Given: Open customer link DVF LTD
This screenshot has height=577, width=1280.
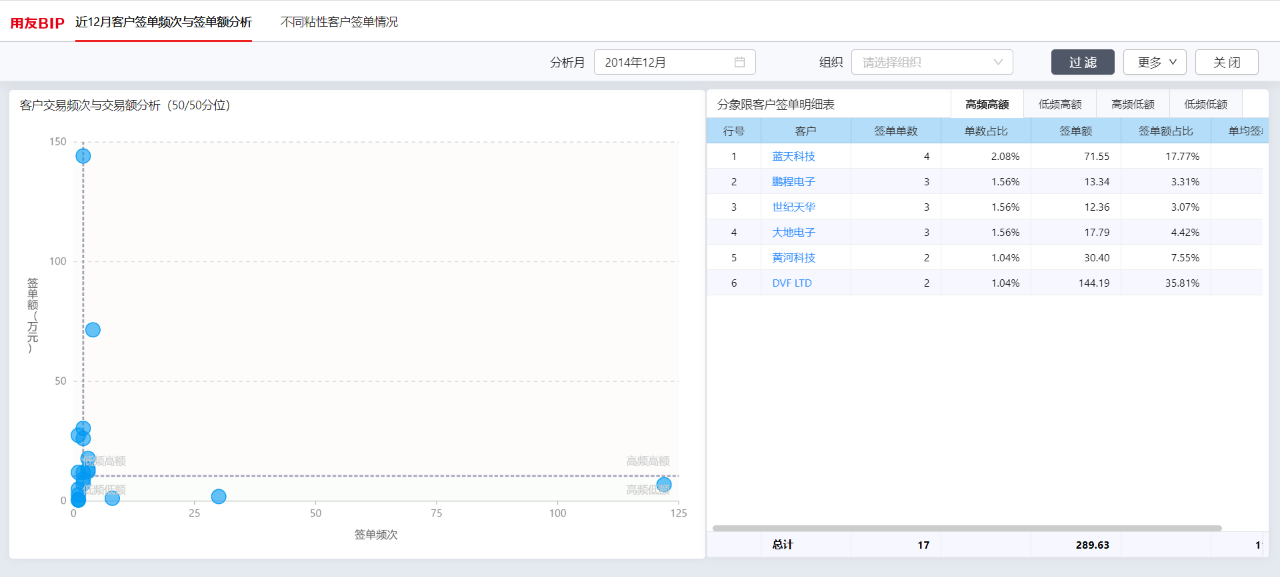Looking at the screenshot, I should click(x=792, y=283).
